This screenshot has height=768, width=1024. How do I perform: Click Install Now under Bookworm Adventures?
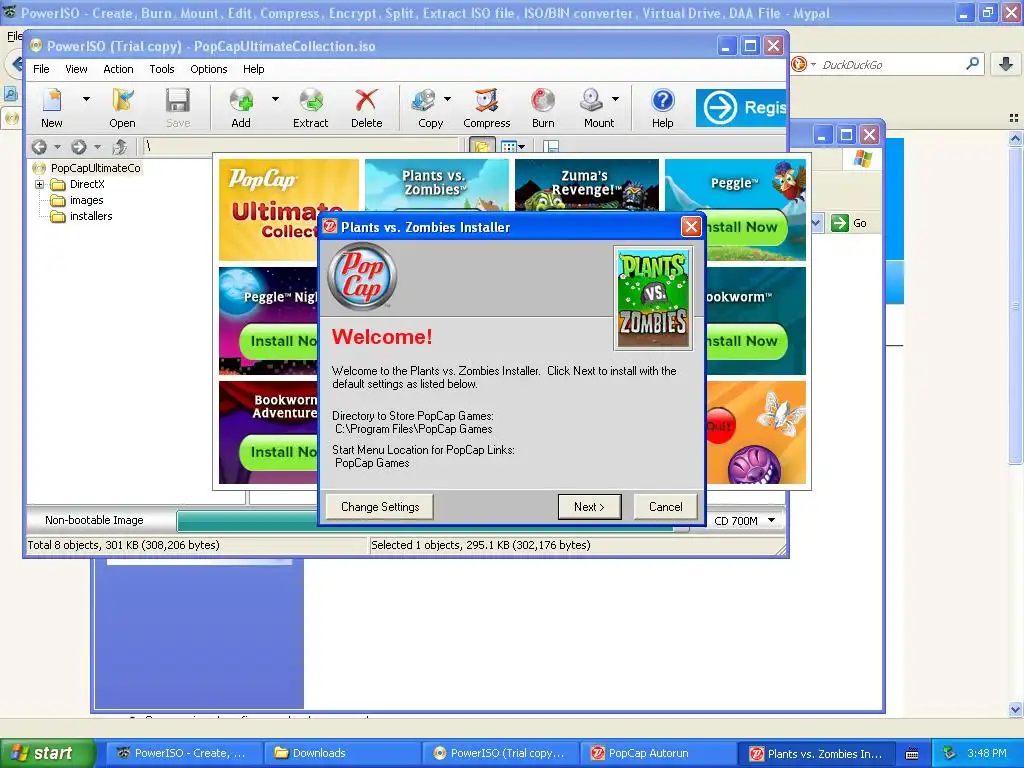[279, 452]
